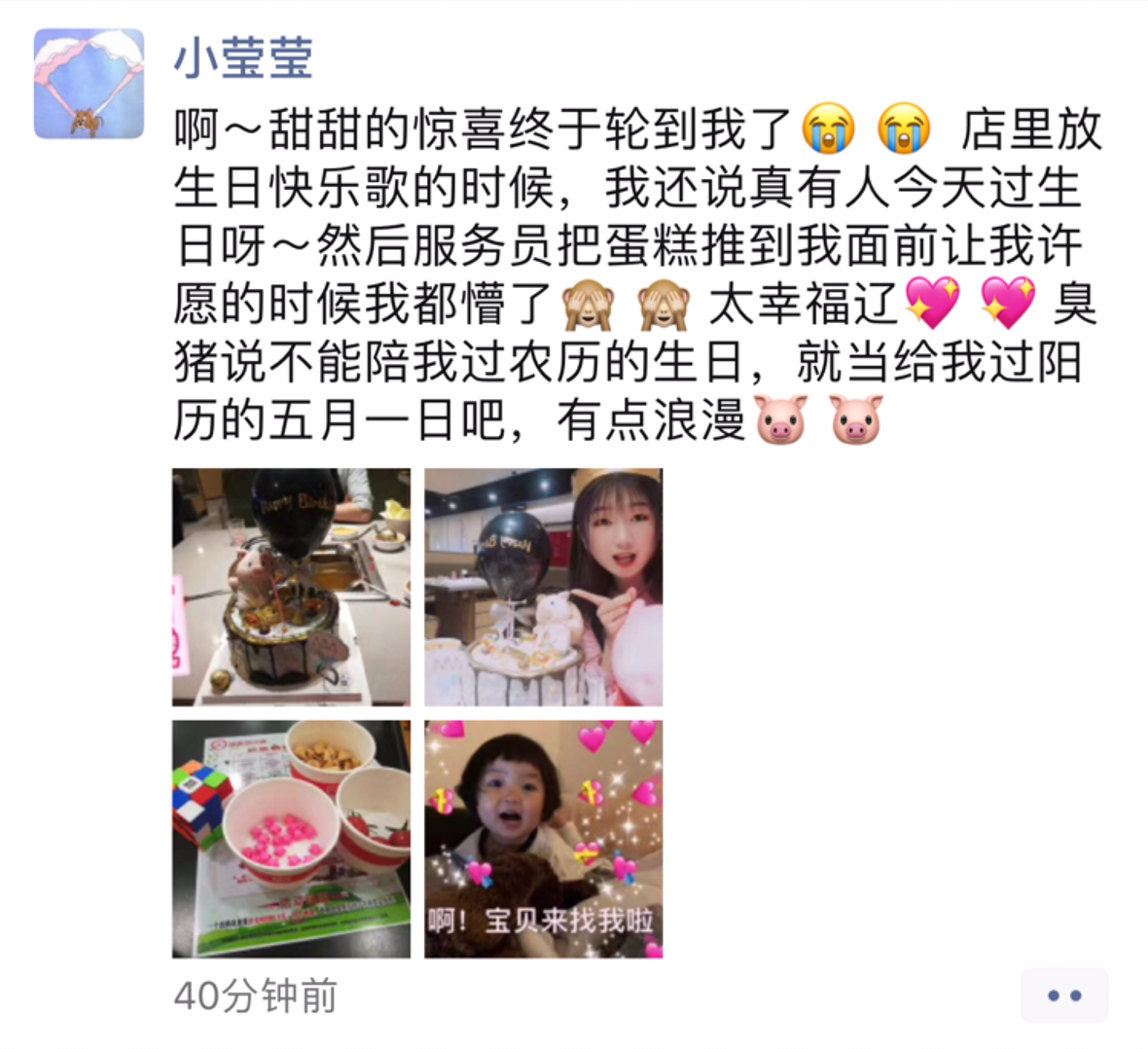Tap the post text starting with 啊～甜甜的惊喜

click(x=637, y=275)
